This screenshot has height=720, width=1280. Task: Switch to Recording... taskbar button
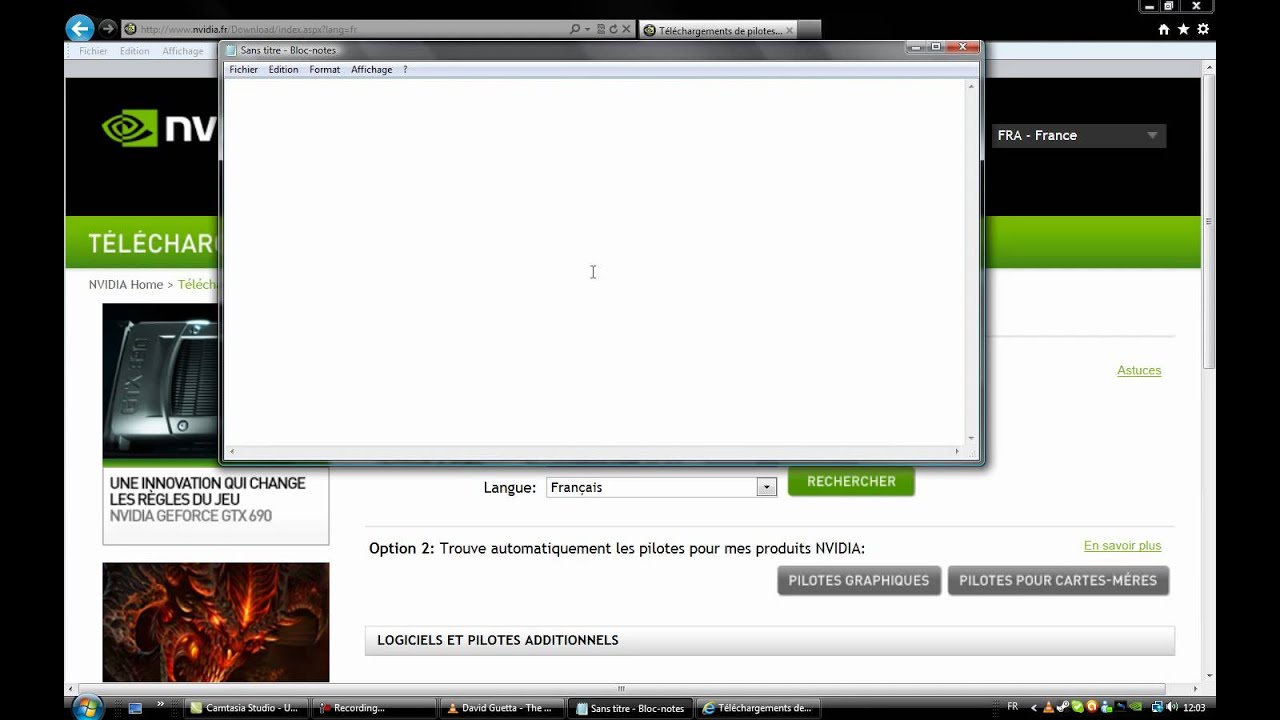tap(376, 708)
